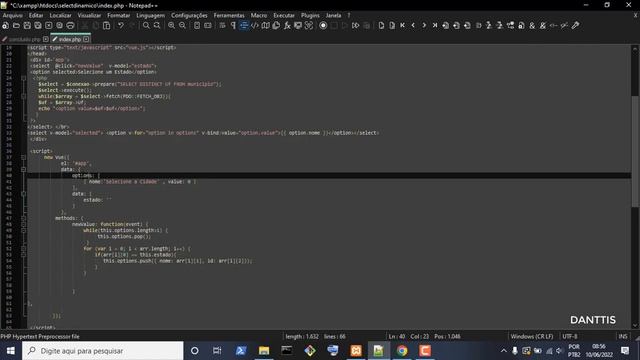This screenshot has height=360, width=640.
Task: Paste clipboard contents via toolbar icon
Action: (x=107, y=25)
